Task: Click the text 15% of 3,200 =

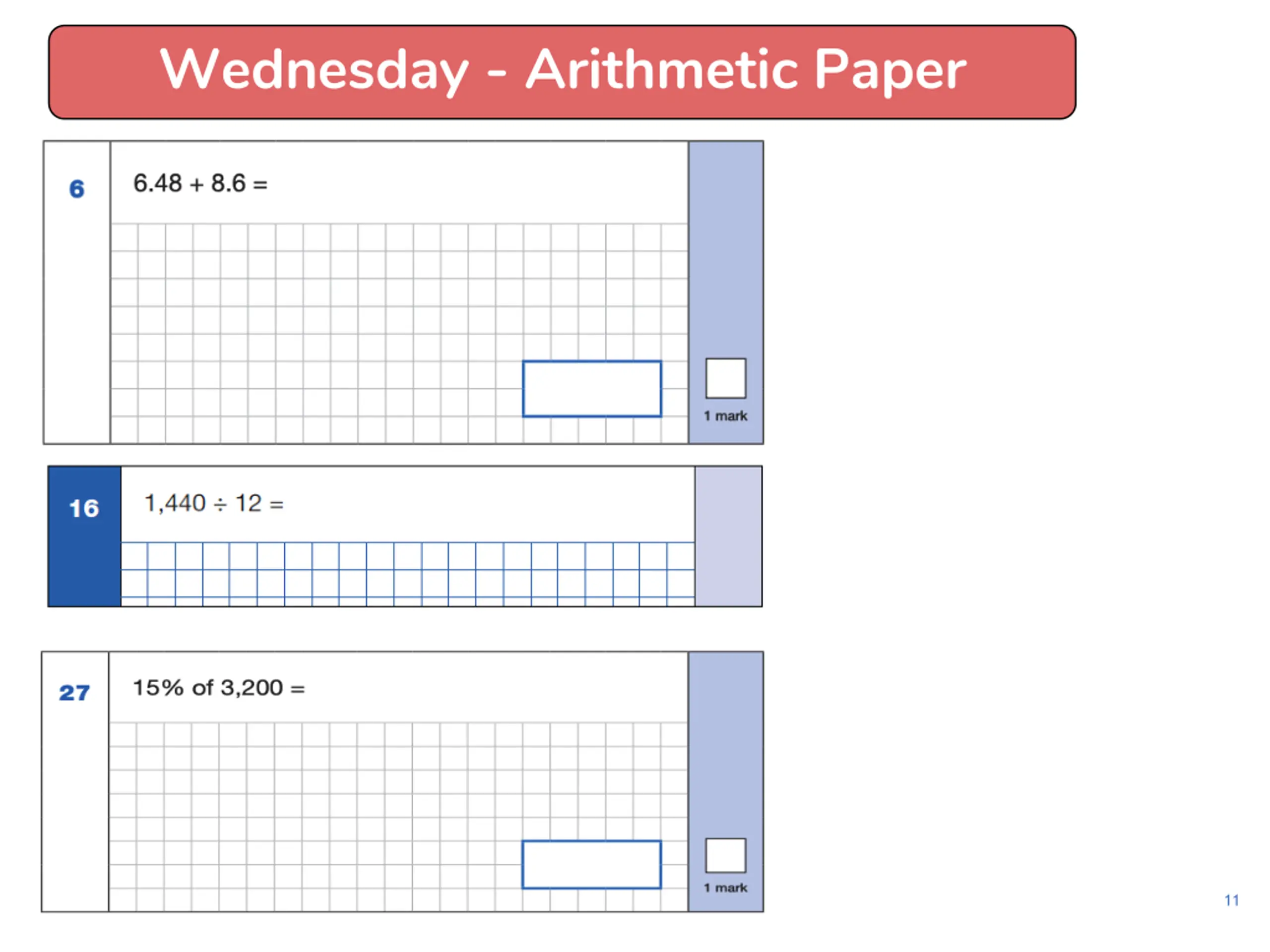Action: pos(219,687)
